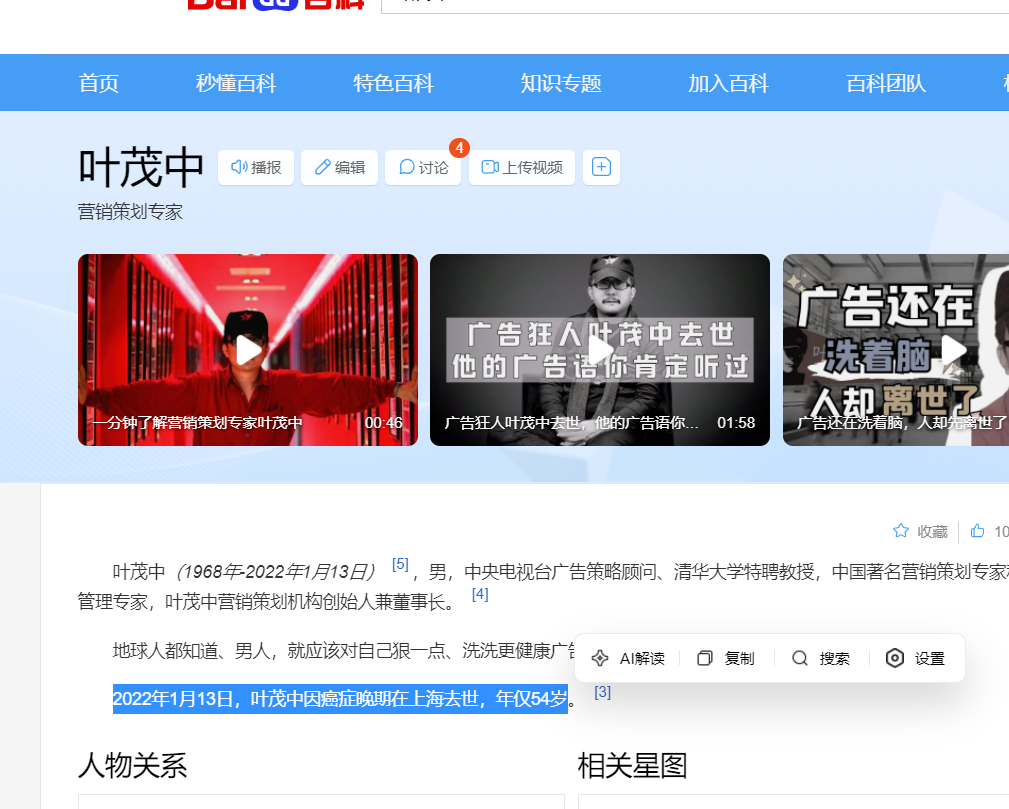Click the 地球人都知道 paragraph text

344,651
